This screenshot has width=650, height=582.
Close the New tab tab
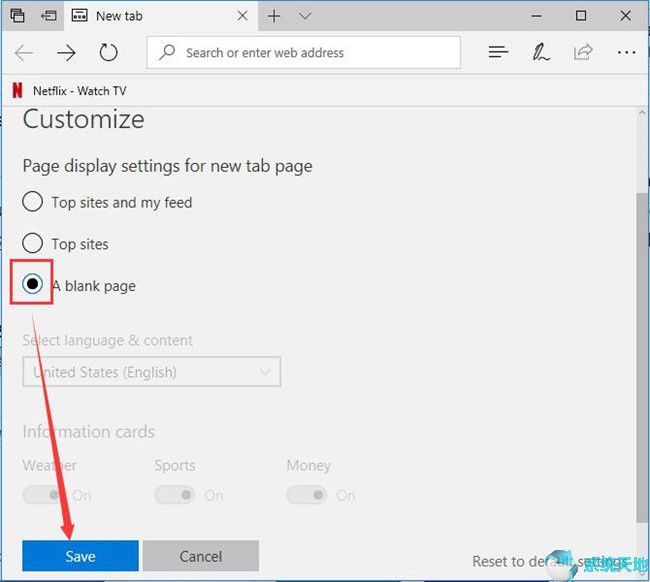pos(243,16)
